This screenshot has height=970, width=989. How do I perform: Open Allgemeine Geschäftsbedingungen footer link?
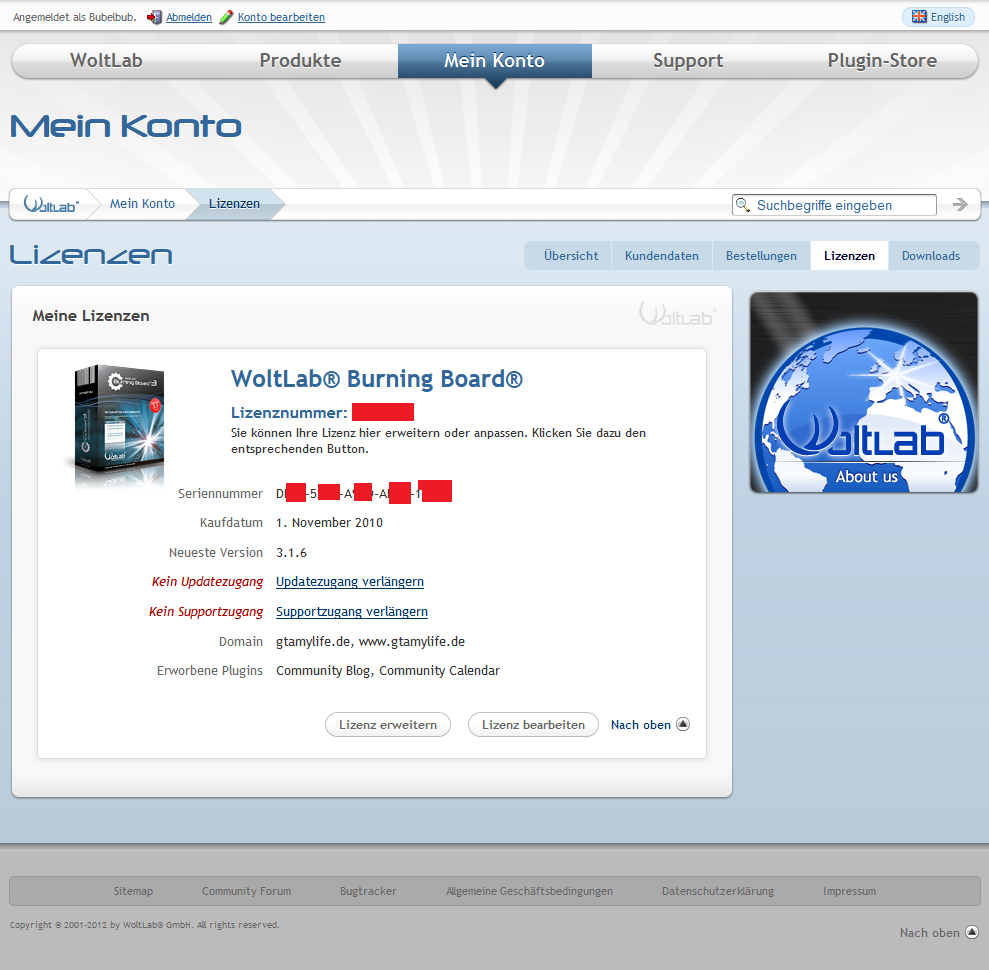click(x=529, y=891)
